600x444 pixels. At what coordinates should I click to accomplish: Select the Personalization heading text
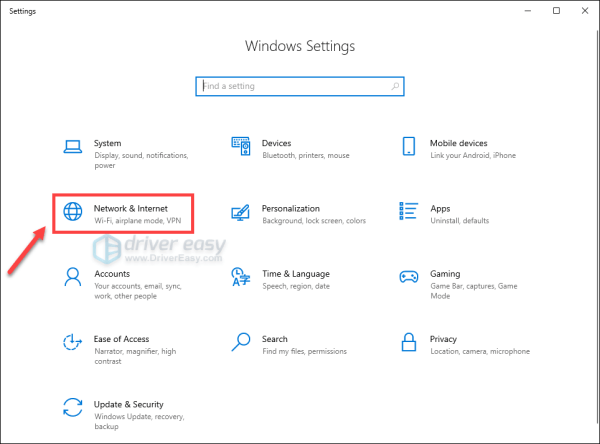tap(290, 208)
